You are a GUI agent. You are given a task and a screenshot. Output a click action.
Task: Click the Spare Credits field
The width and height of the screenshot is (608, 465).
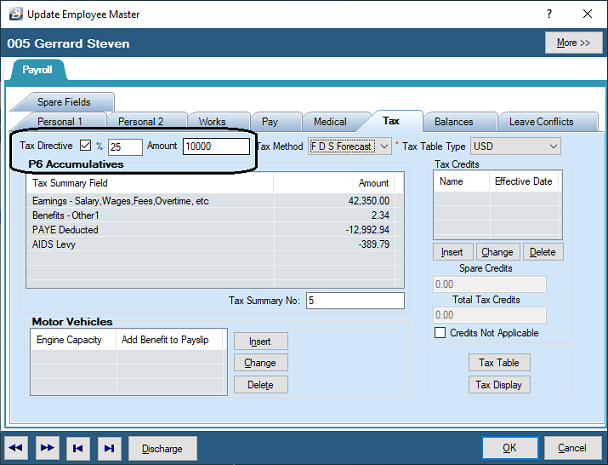point(490,284)
